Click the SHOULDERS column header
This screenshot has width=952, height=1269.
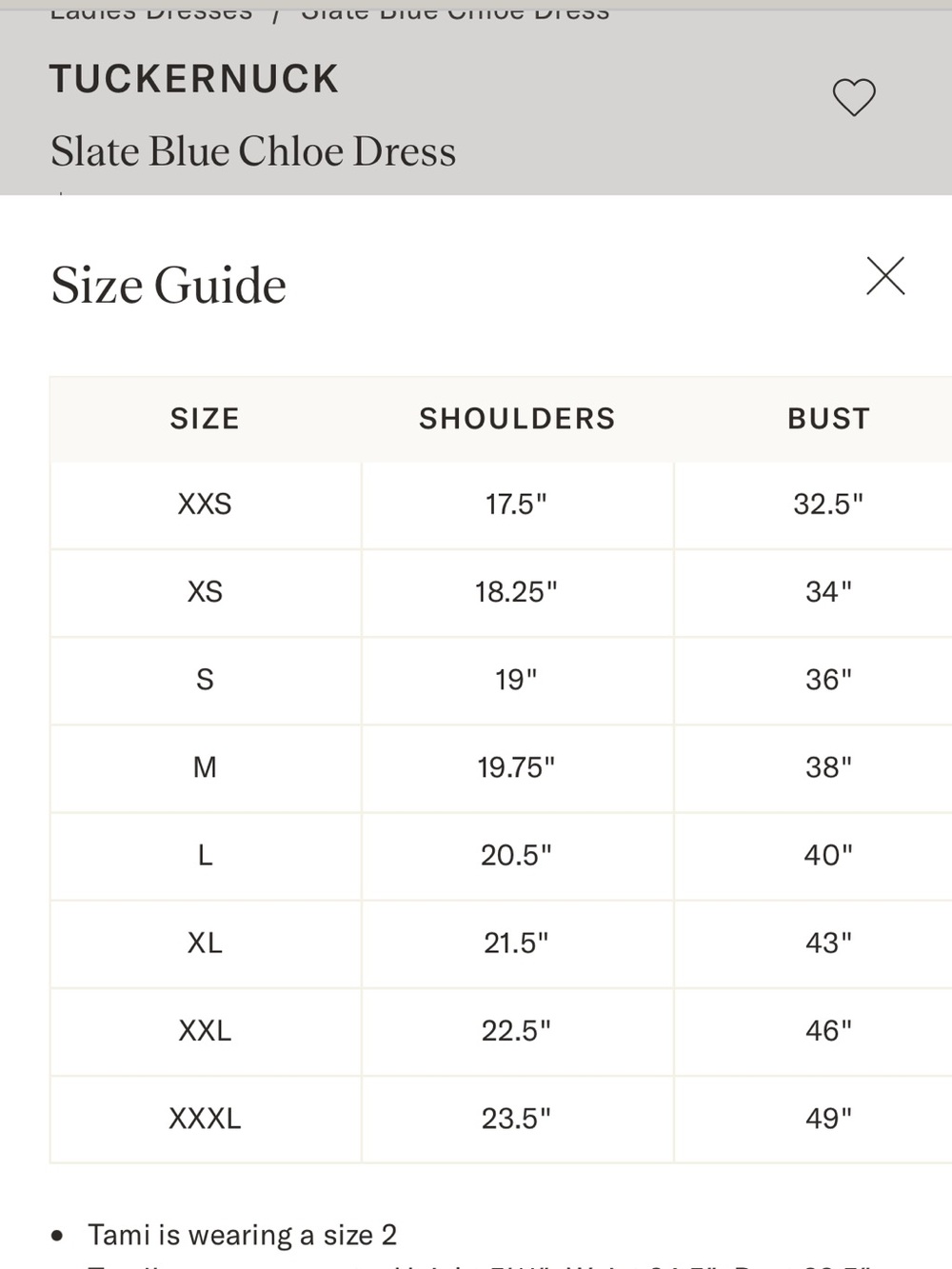[517, 419]
